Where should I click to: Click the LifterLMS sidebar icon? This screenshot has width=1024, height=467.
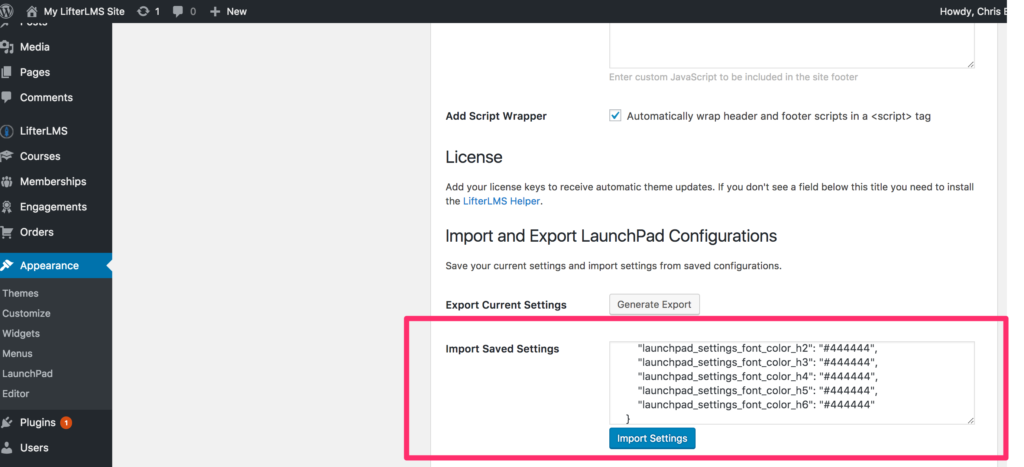(x=7, y=131)
